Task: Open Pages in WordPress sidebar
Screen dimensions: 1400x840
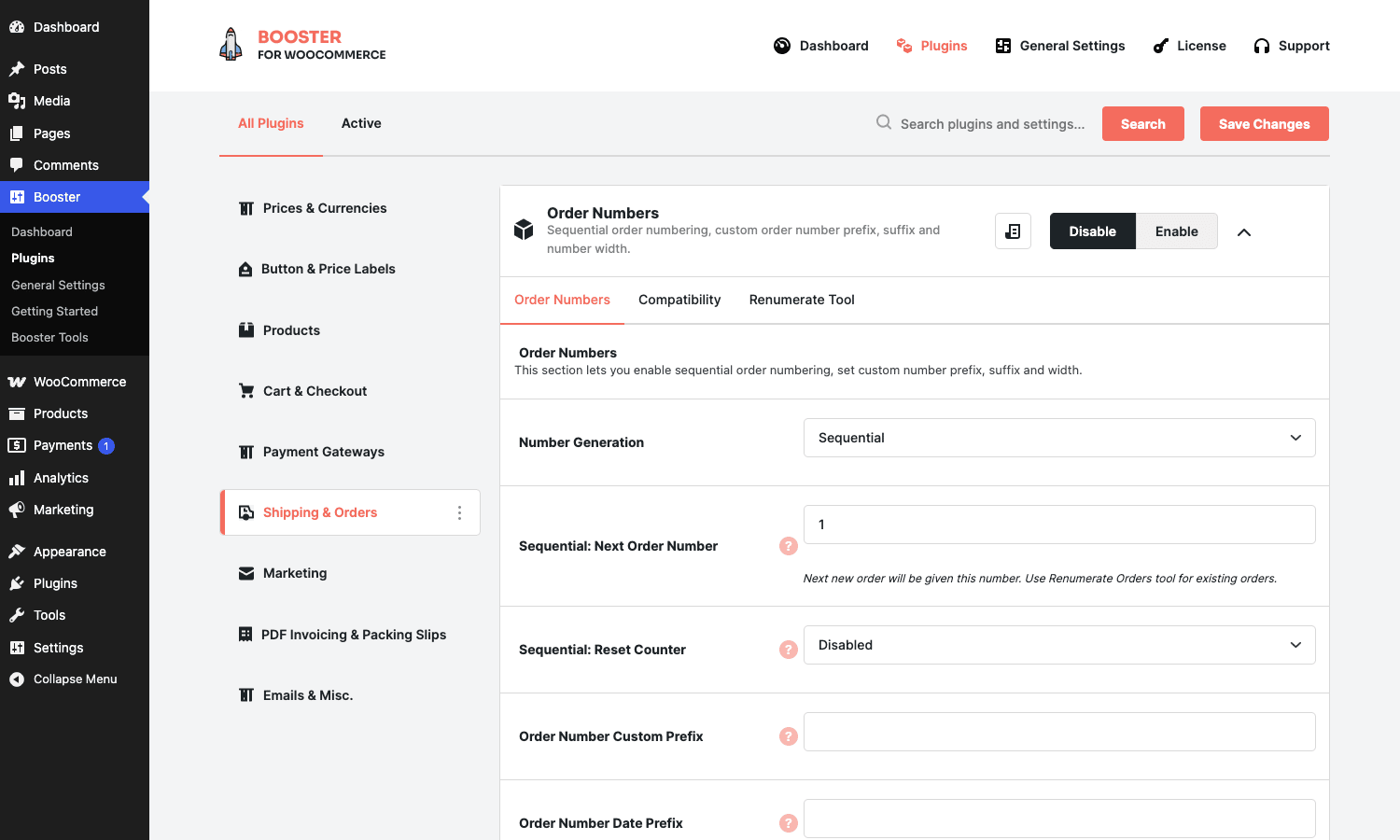Action: pos(75,133)
